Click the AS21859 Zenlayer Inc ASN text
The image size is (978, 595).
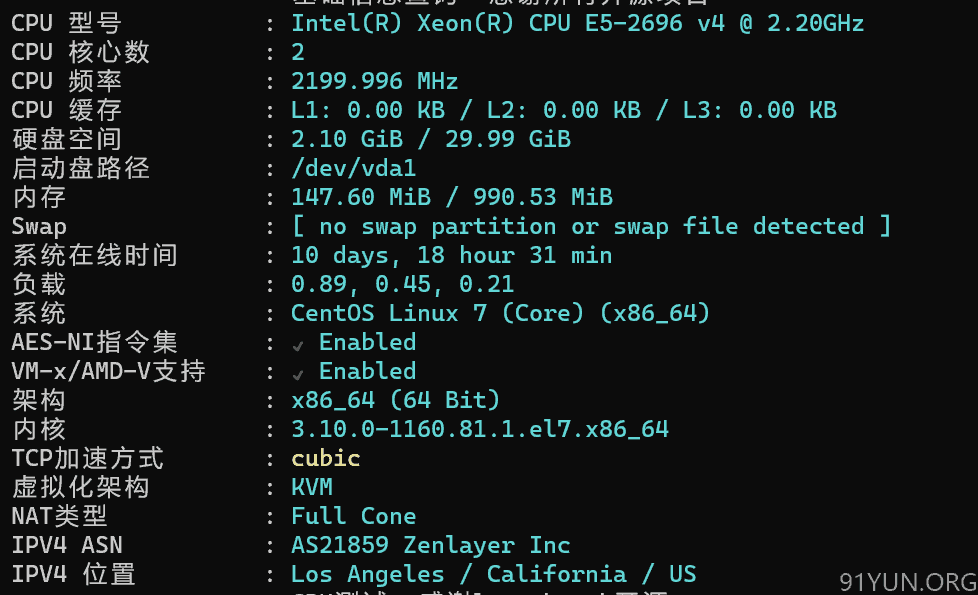[430, 545]
